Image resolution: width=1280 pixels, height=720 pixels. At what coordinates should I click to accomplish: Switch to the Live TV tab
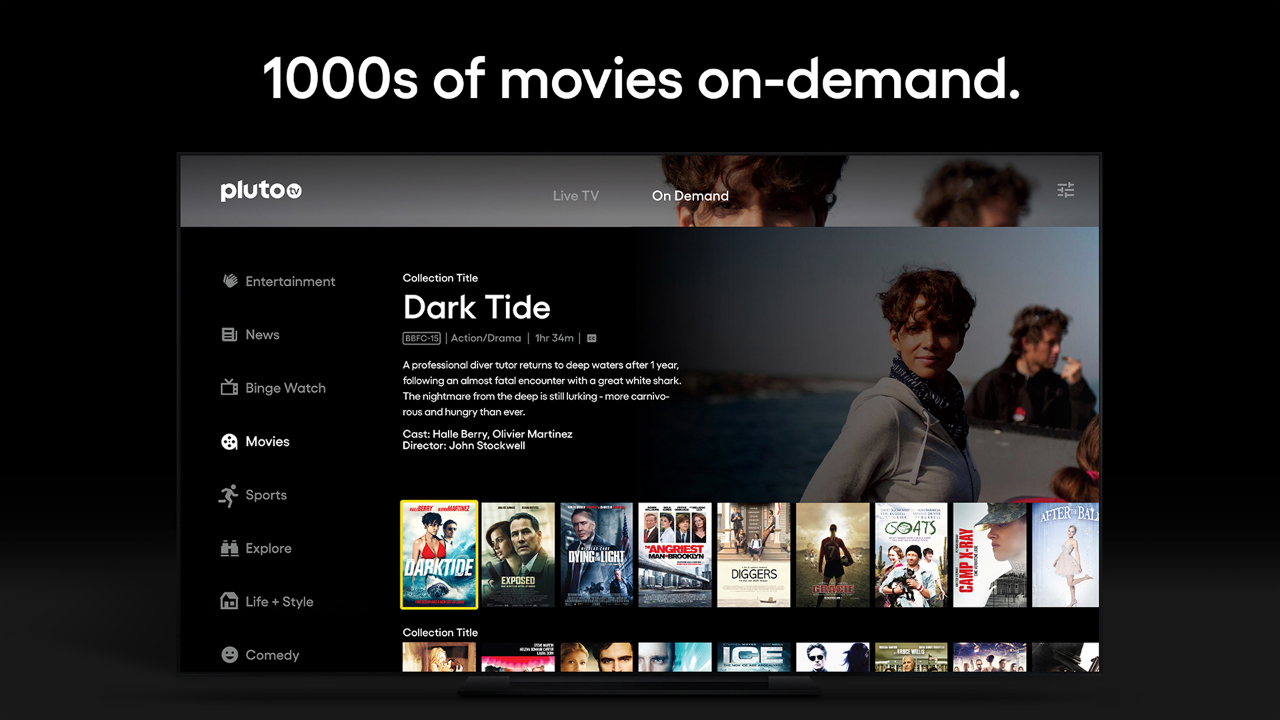576,196
